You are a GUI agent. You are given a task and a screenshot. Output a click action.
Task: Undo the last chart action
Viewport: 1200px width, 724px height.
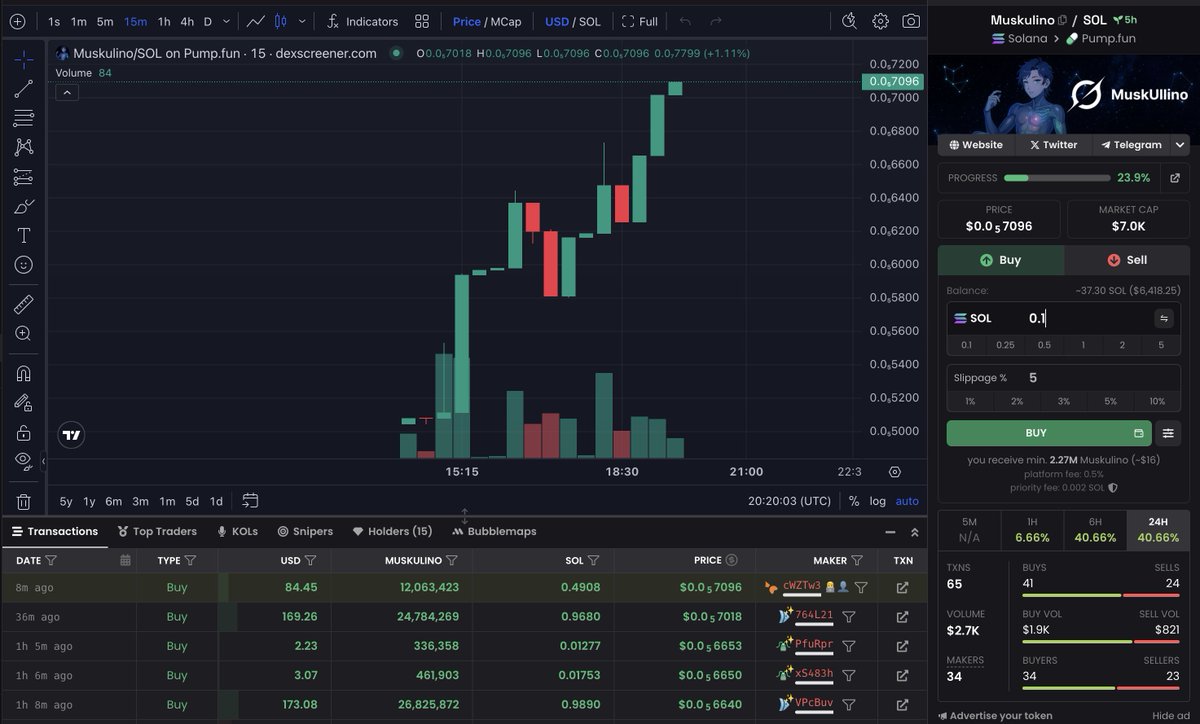tap(685, 21)
